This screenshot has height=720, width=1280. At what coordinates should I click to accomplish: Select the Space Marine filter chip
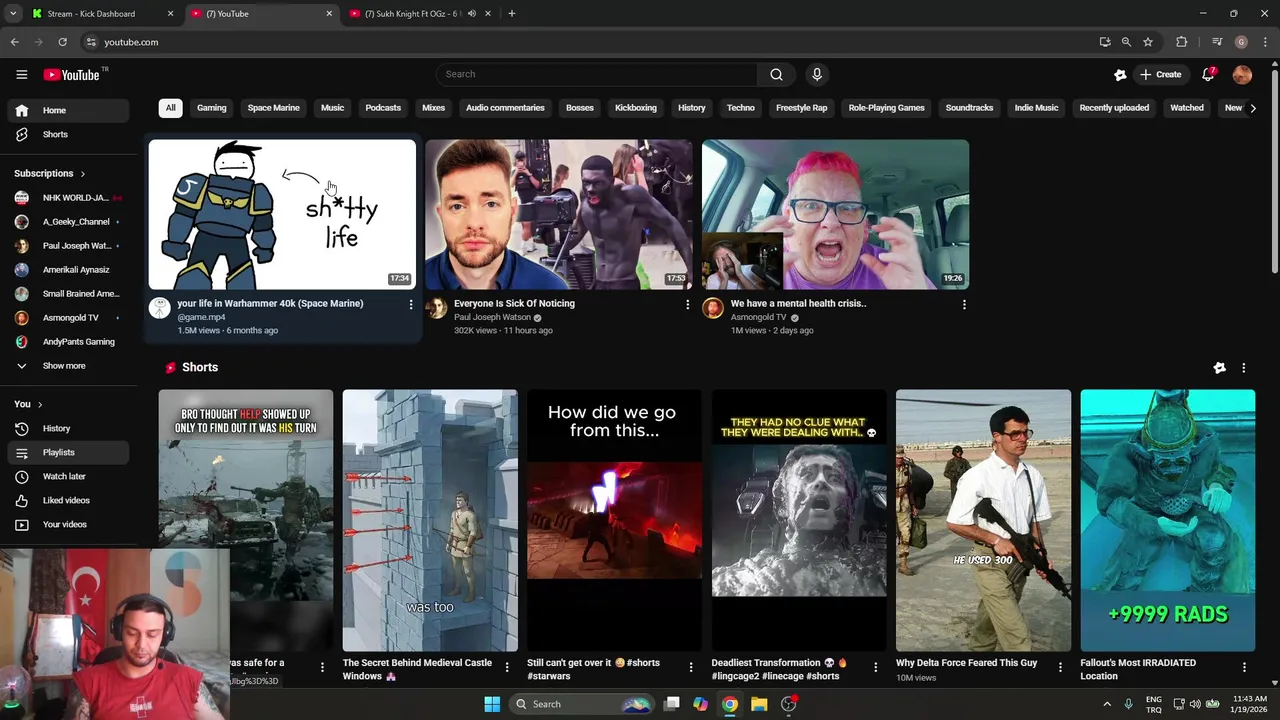(274, 108)
